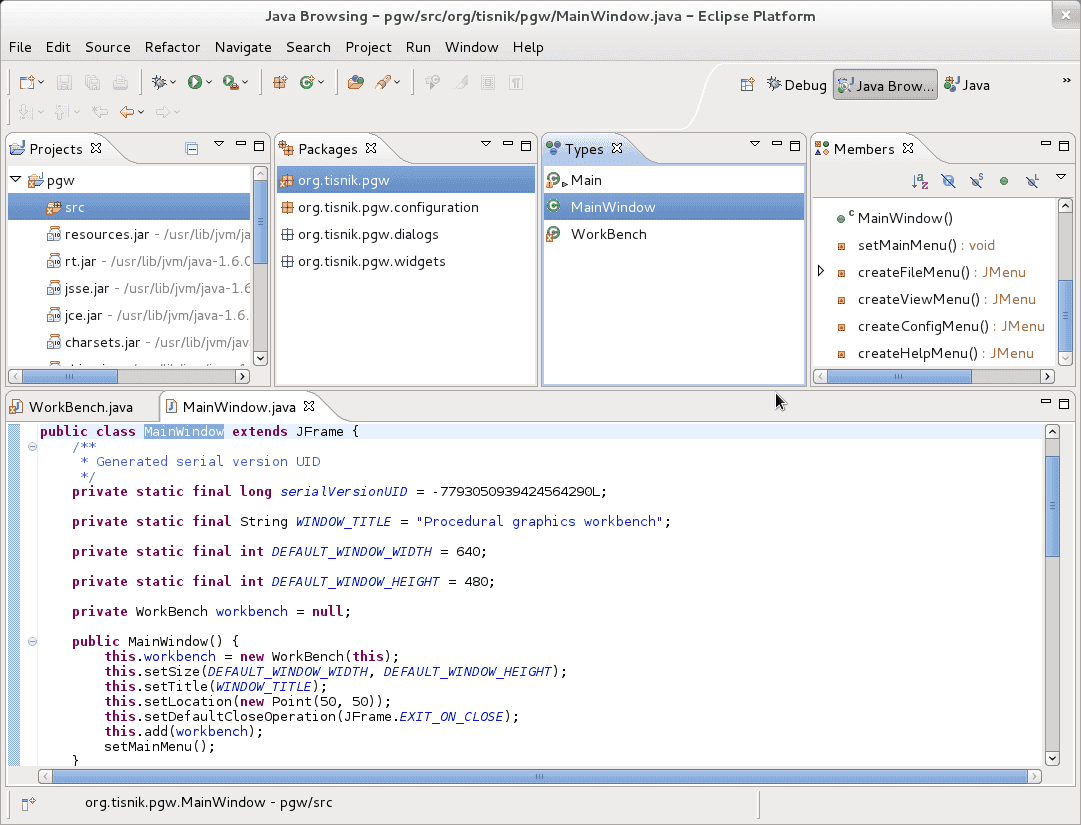Click the New Java Package icon
The width and height of the screenshot is (1081, 825).
tap(280, 83)
